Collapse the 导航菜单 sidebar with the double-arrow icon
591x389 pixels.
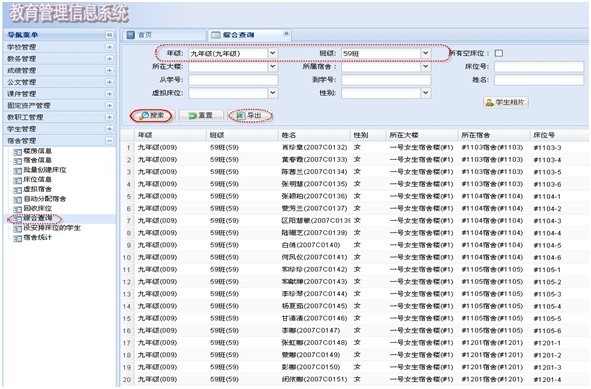point(109,35)
